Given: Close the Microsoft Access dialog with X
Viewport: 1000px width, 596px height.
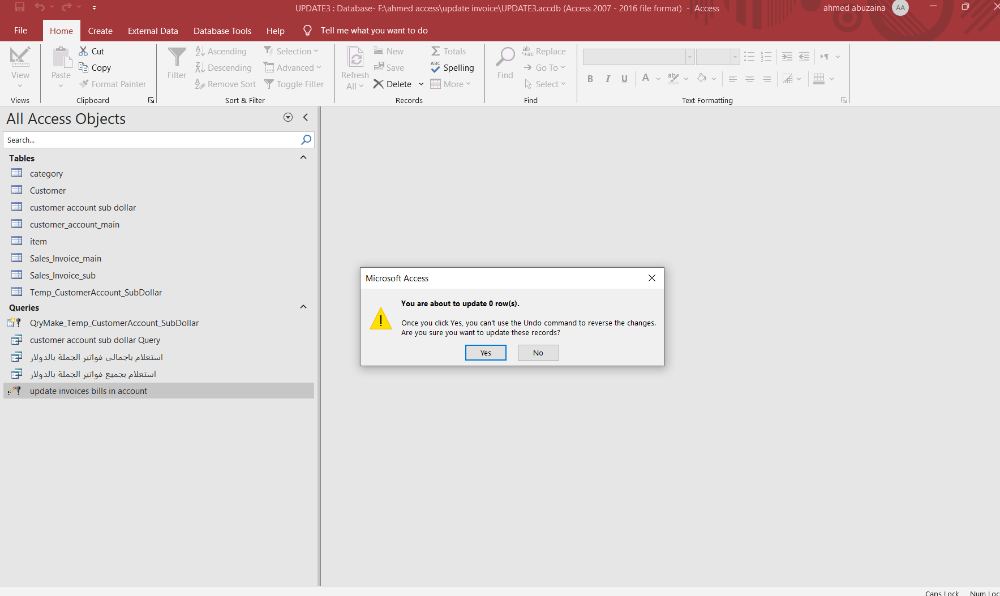Looking at the screenshot, I should [x=652, y=278].
